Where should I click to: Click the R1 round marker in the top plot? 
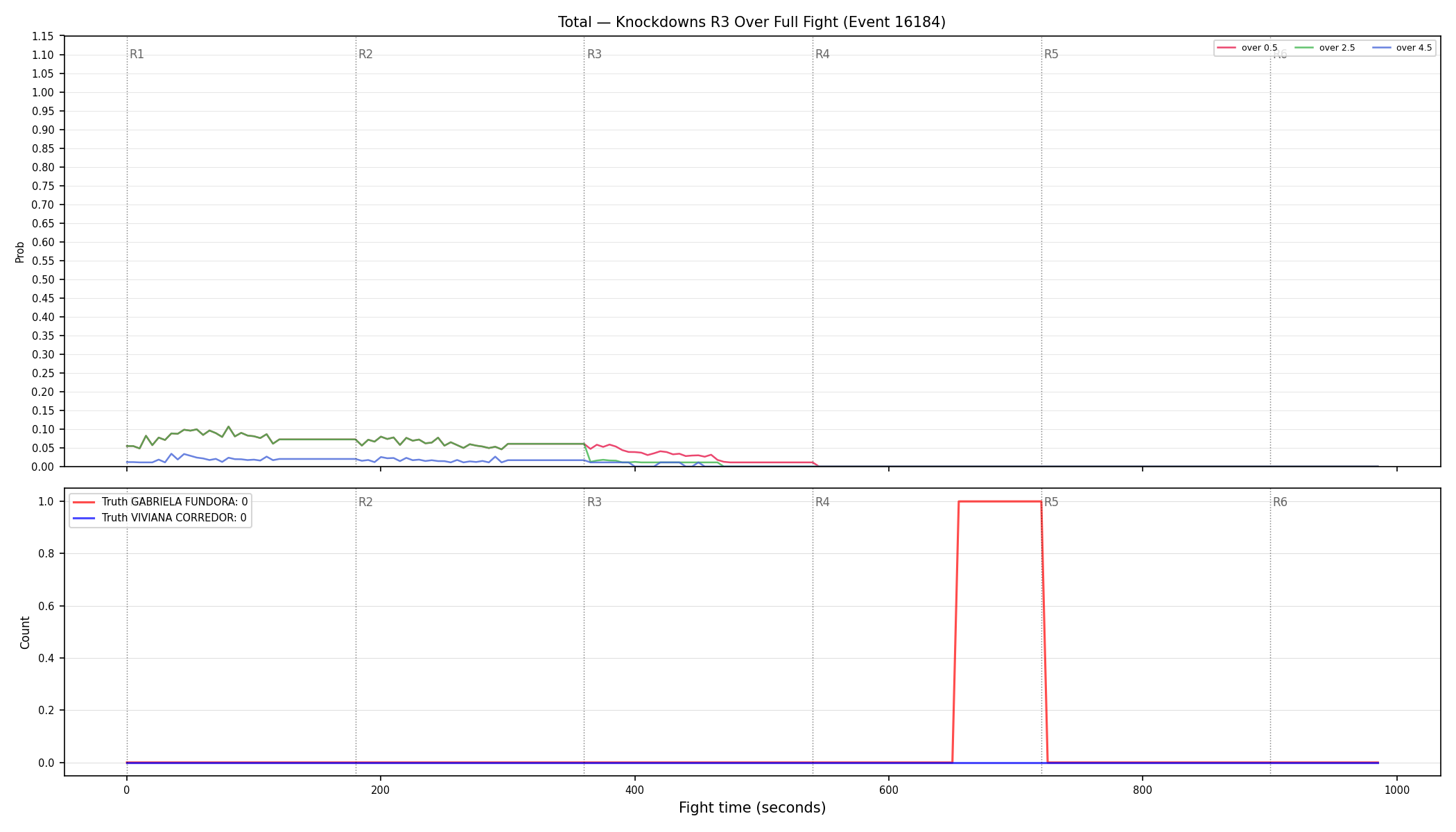(137, 54)
